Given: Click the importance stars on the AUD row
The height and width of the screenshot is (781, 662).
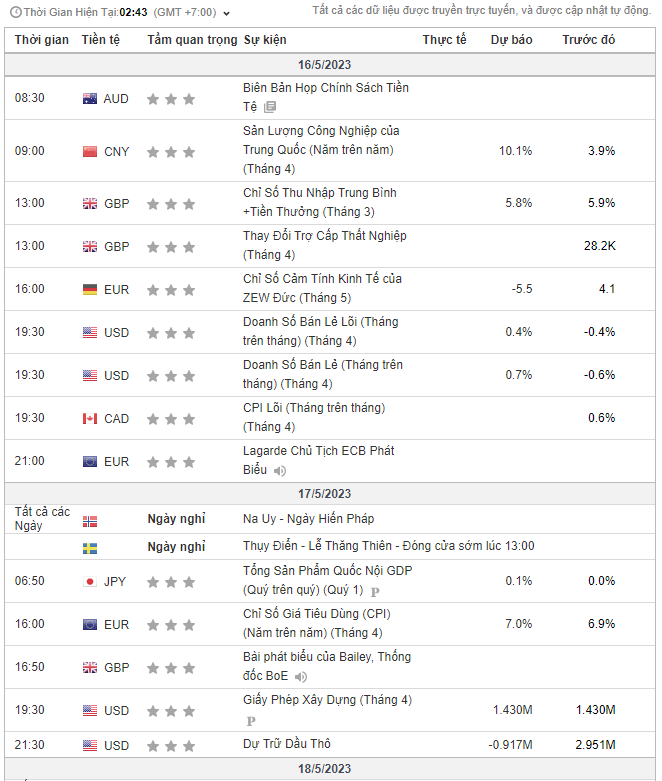Looking at the screenshot, I should (x=170, y=99).
